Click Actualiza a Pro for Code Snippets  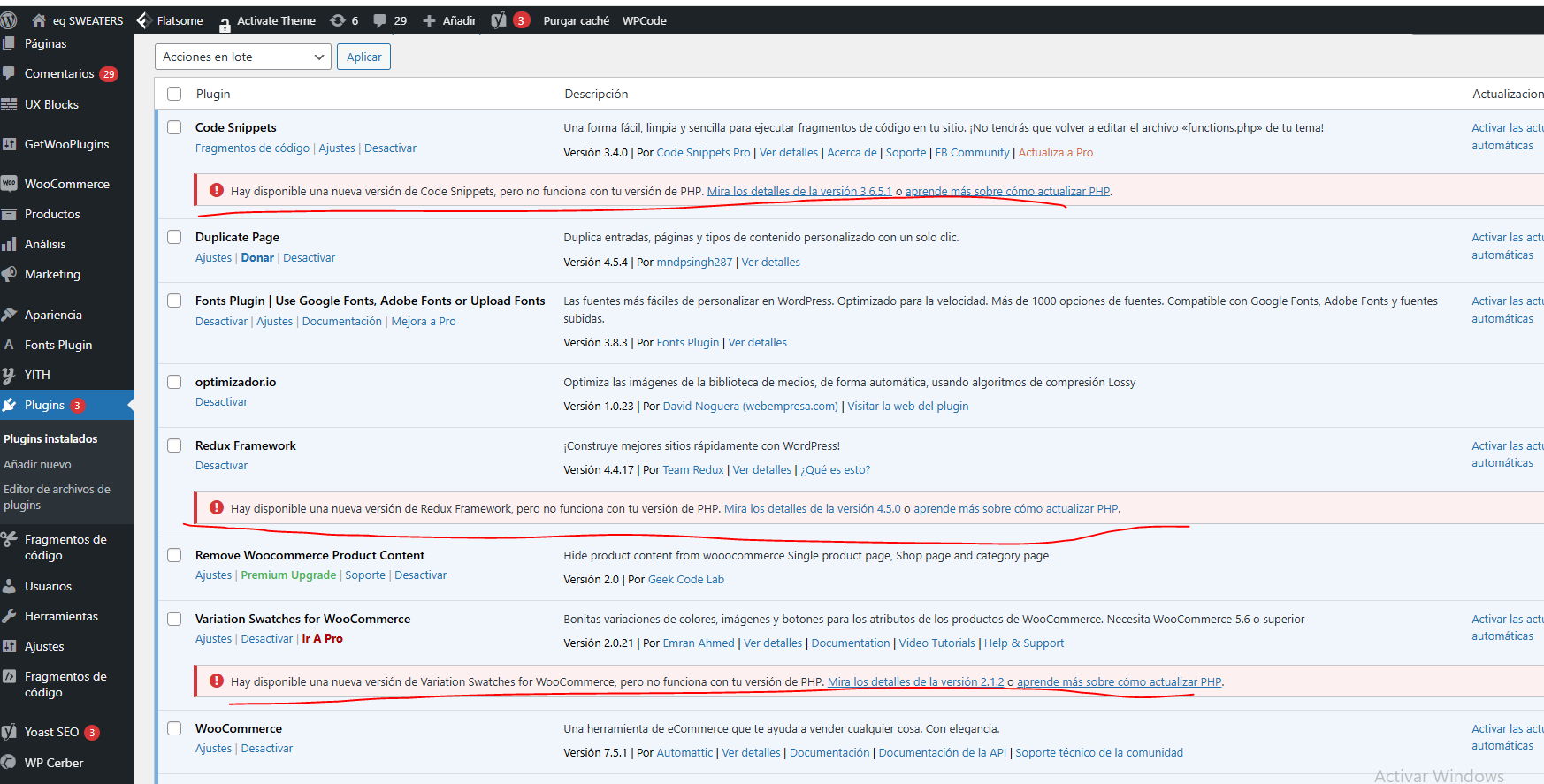click(x=1056, y=153)
